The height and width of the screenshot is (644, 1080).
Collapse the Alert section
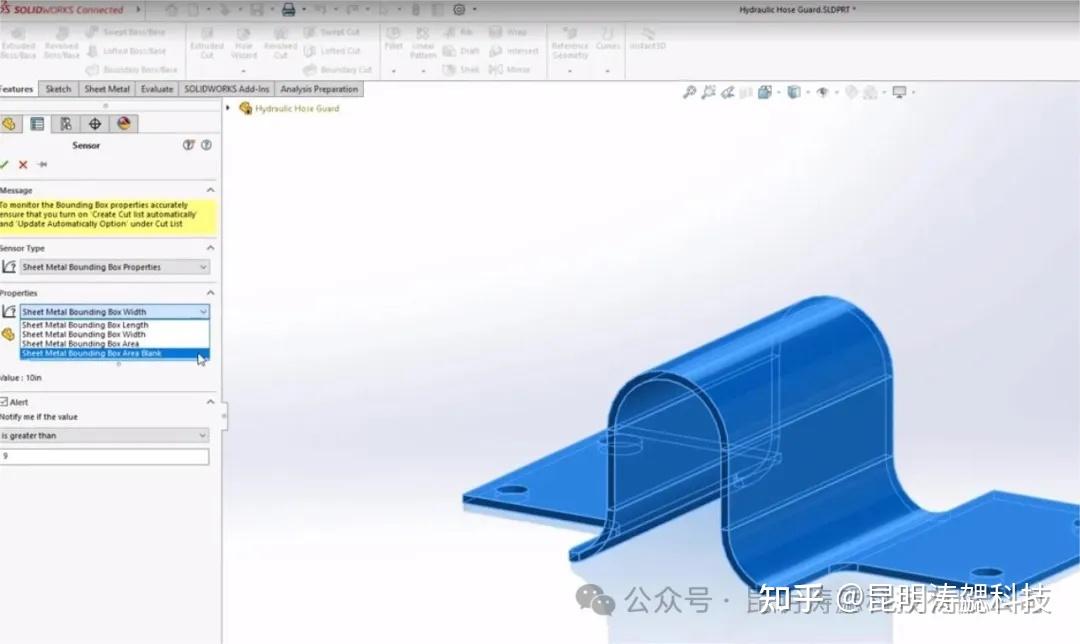pos(210,402)
